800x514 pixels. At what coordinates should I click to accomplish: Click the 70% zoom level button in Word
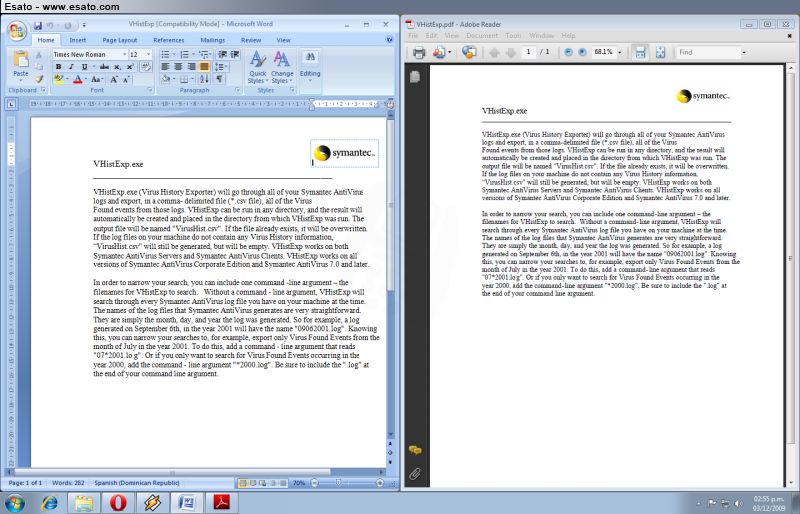click(299, 482)
